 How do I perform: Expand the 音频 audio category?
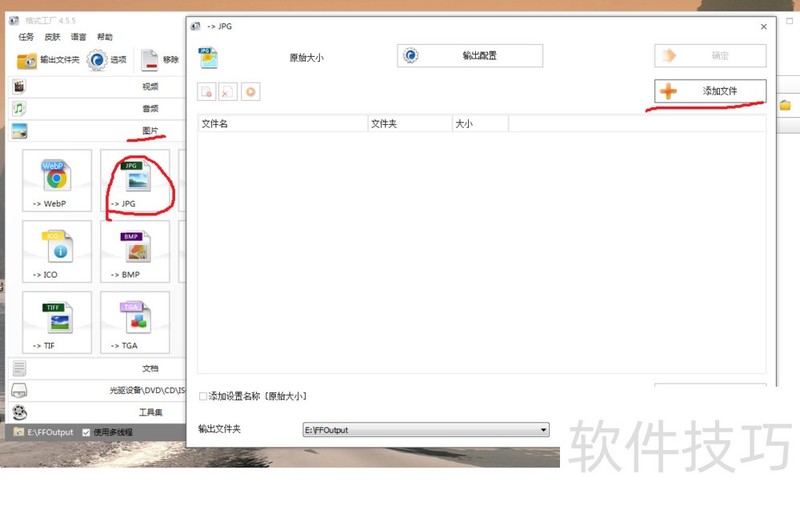[x=97, y=109]
